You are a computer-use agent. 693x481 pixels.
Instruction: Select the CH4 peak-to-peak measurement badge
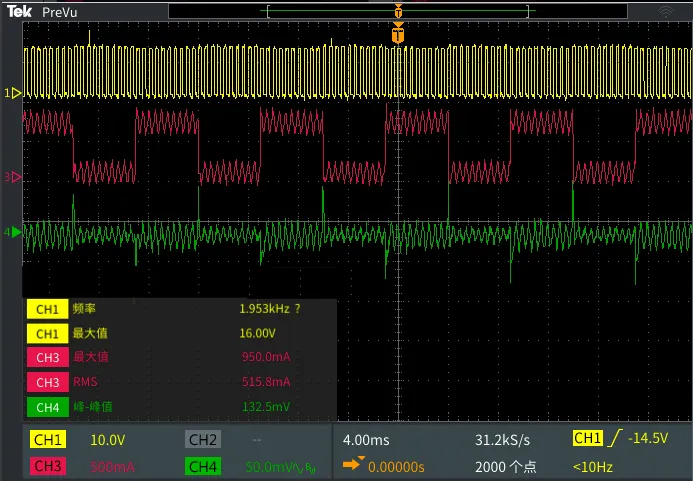click(47, 407)
